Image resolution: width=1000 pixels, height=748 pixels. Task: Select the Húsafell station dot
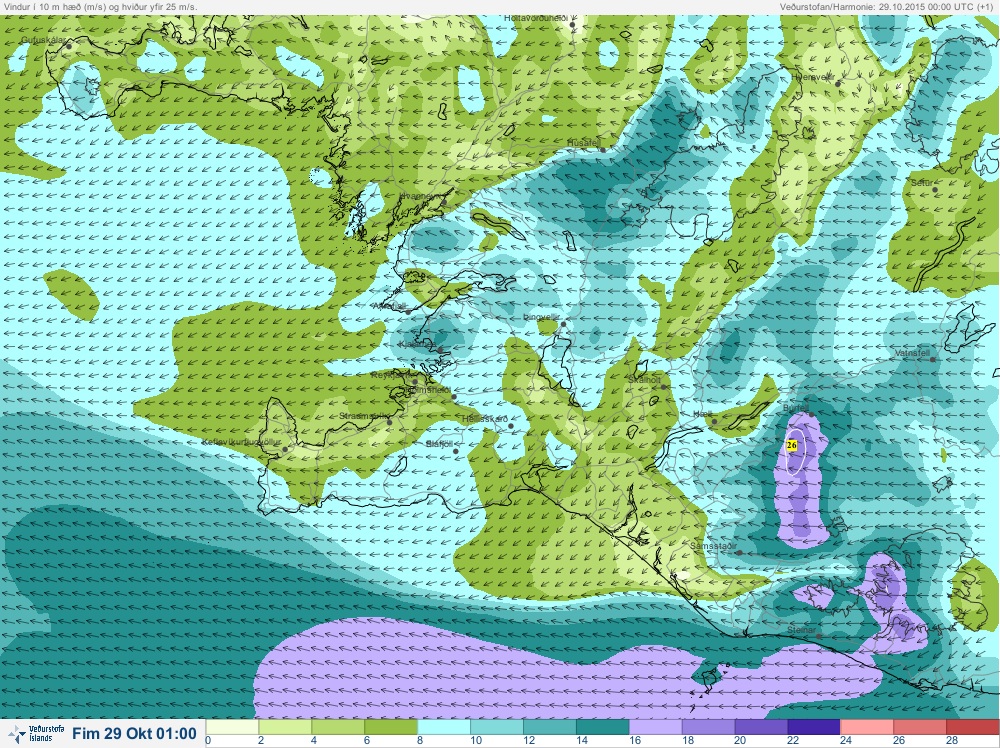(x=603, y=149)
